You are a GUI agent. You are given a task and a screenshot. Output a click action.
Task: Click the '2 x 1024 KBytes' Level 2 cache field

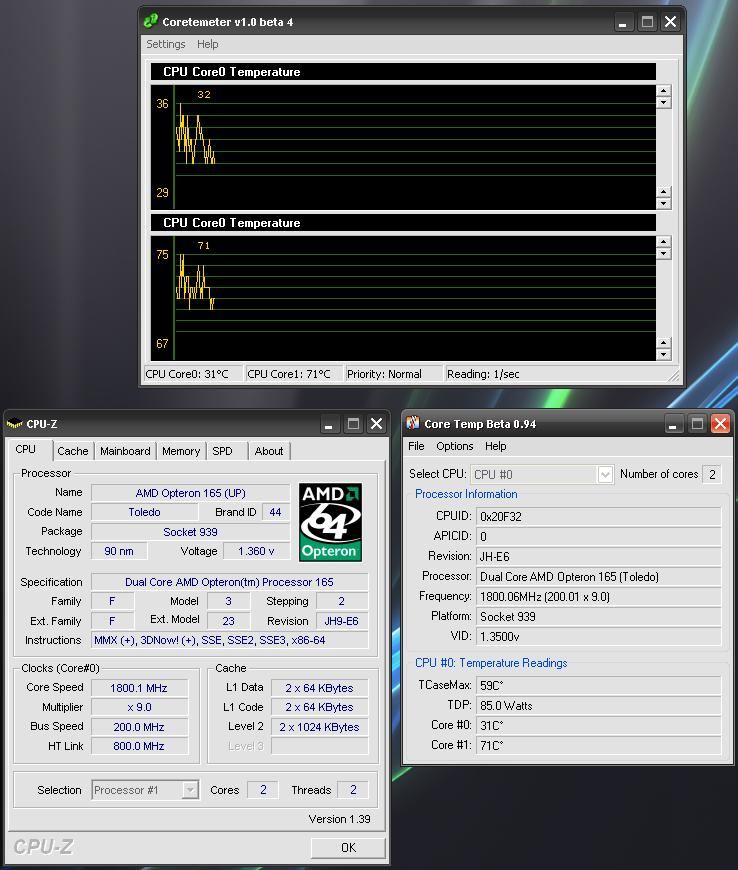[x=319, y=726]
